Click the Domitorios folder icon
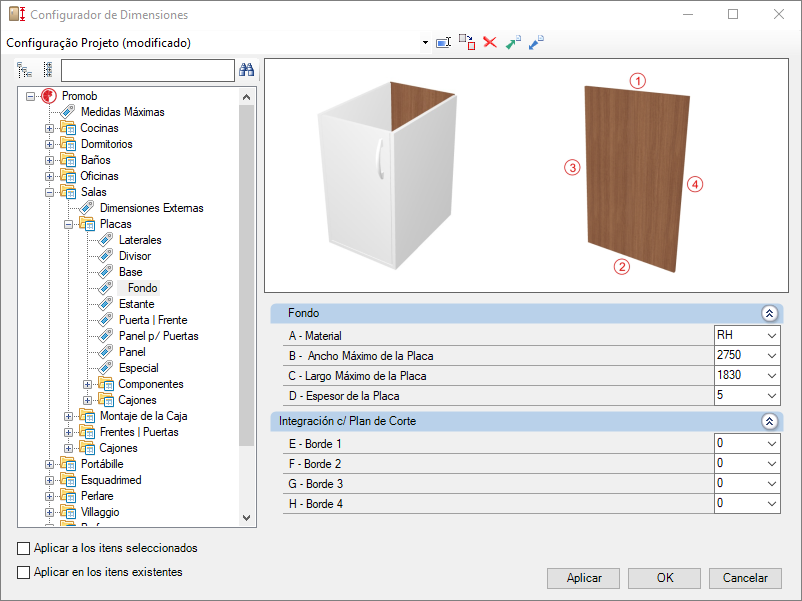Image resolution: width=802 pixels, height=601 pixels. coord(68,144)
